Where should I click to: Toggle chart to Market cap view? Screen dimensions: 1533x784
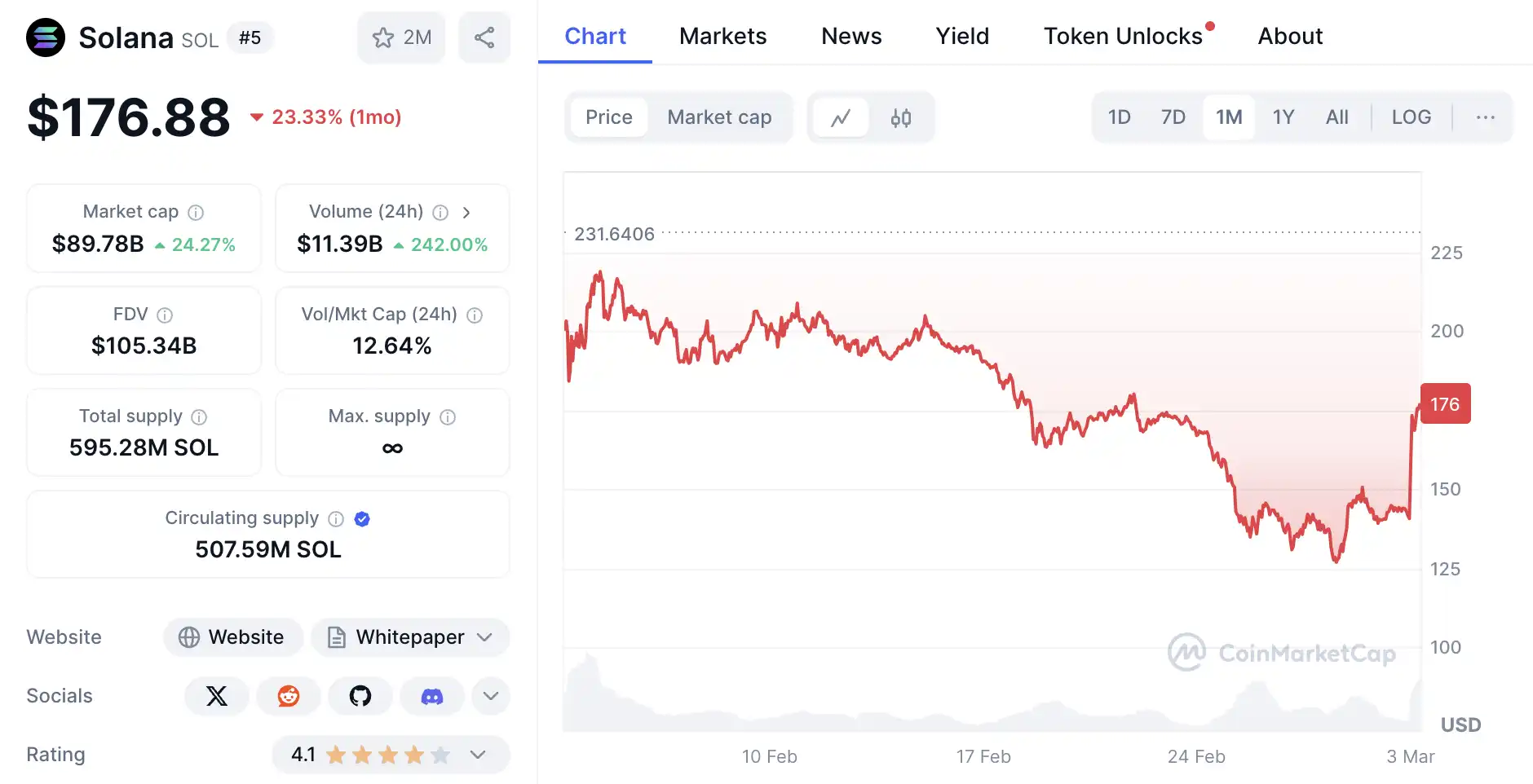[x=719, y=117]
